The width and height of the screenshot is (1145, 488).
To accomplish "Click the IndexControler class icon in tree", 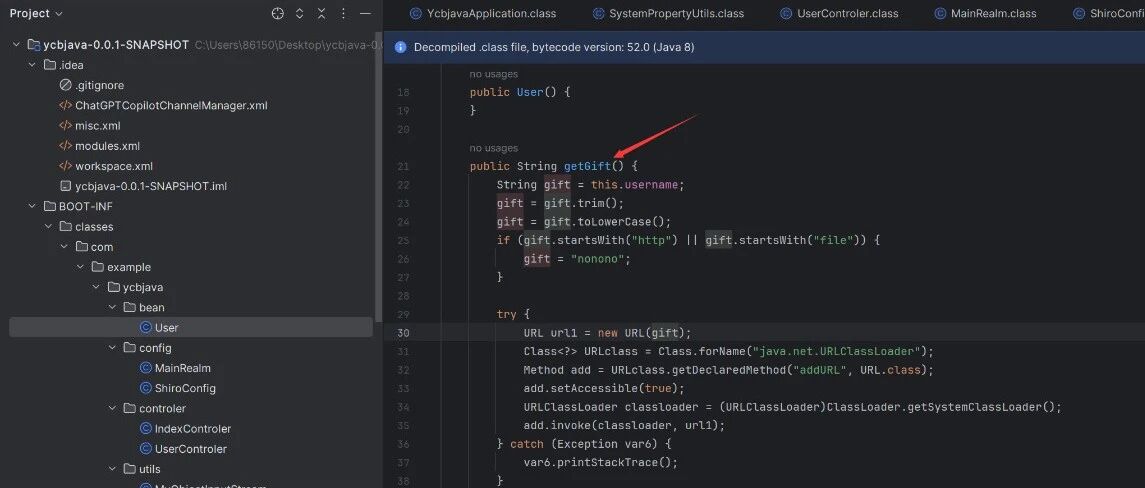I will tap(145, 429).
